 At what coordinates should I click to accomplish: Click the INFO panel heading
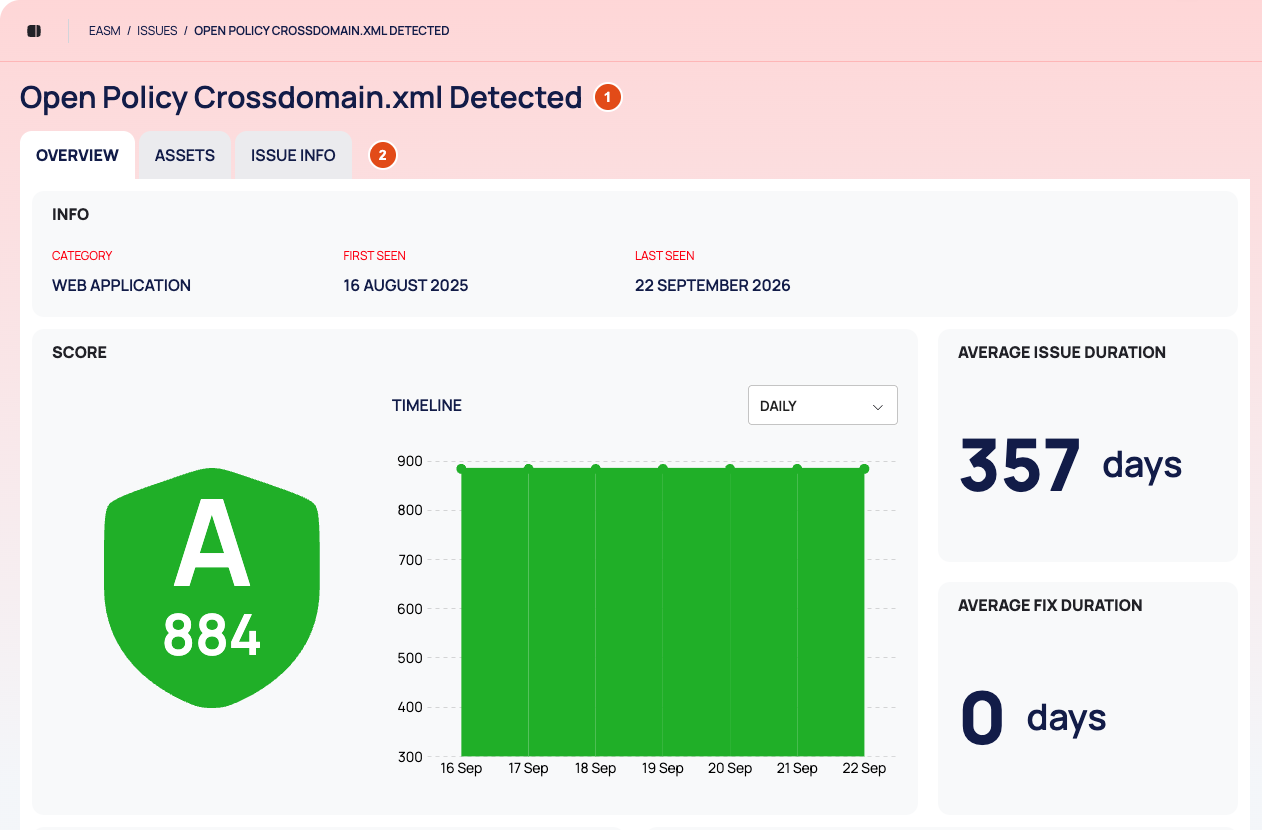coord(70,214)
